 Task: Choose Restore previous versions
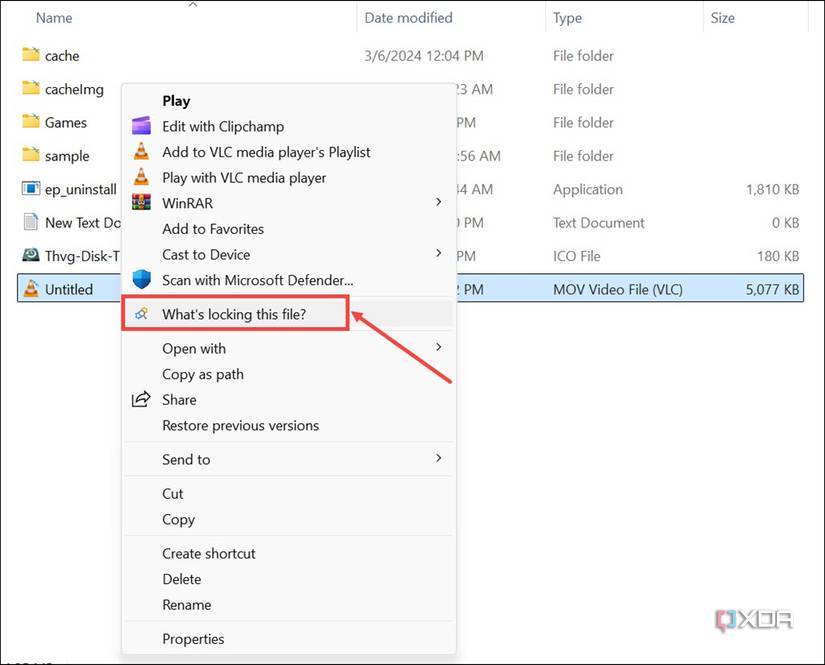(241, 425)
